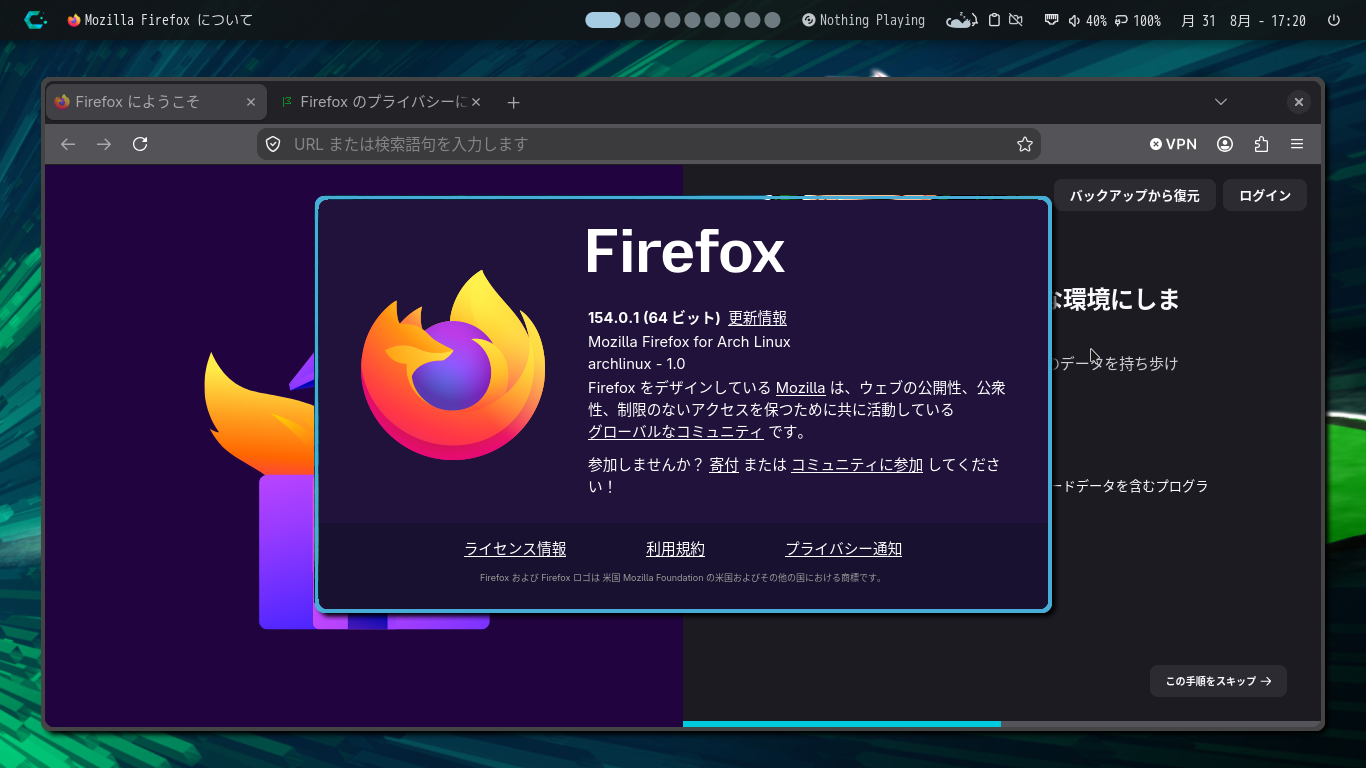Toggle the VPN button in the toolbar

click(1173, 144)
